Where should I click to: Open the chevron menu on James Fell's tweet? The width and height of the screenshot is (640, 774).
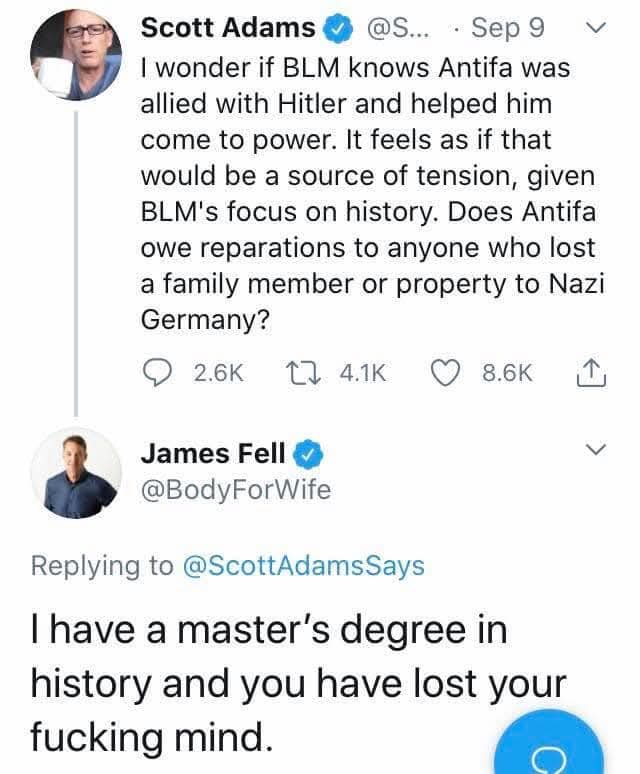(x=595, y=449)
